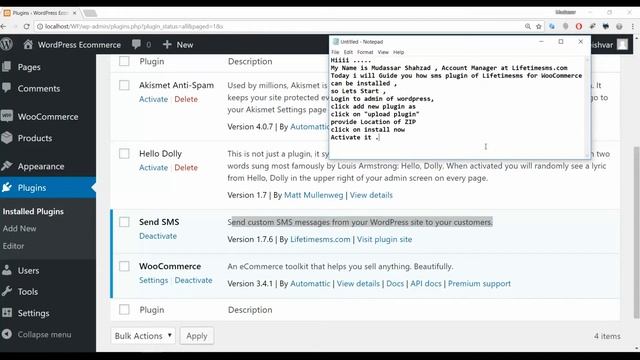Open WooCommerce API docs link

(426, 283)
